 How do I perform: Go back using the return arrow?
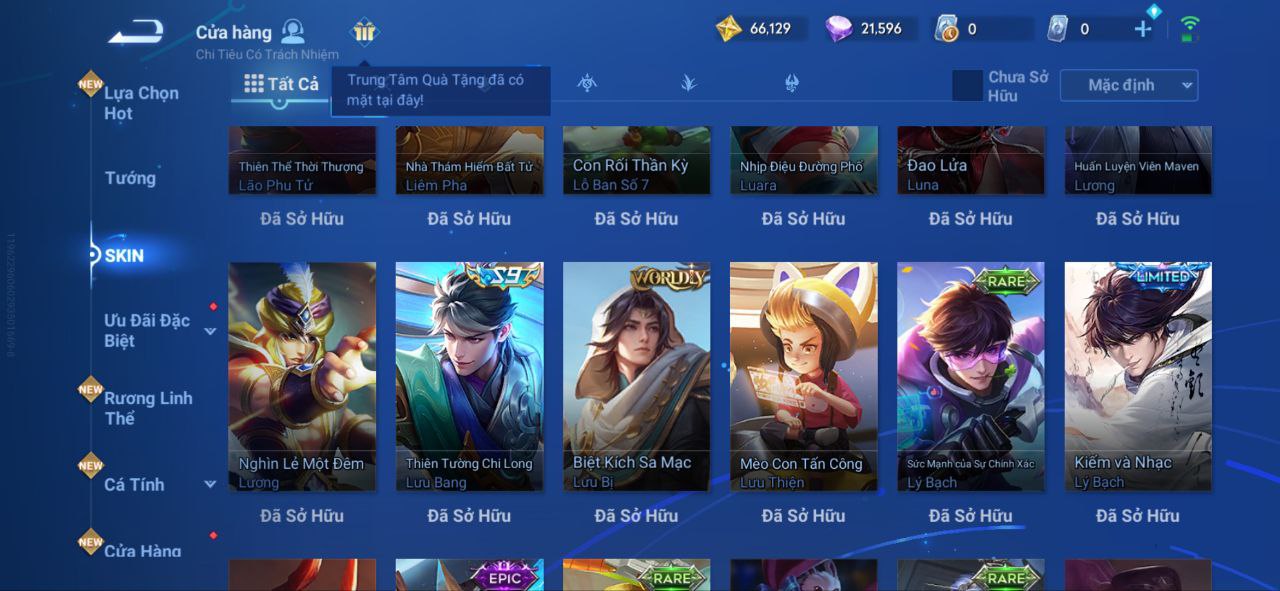136,32
